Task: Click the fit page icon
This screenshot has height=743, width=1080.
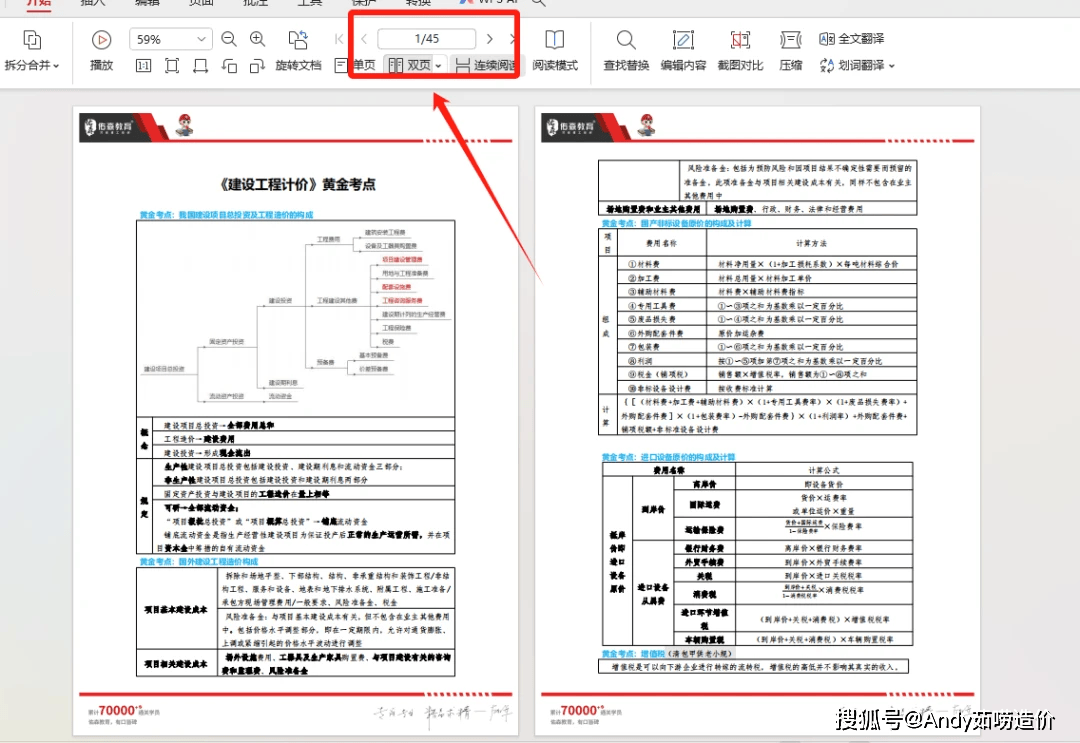Action: [172, 66]
